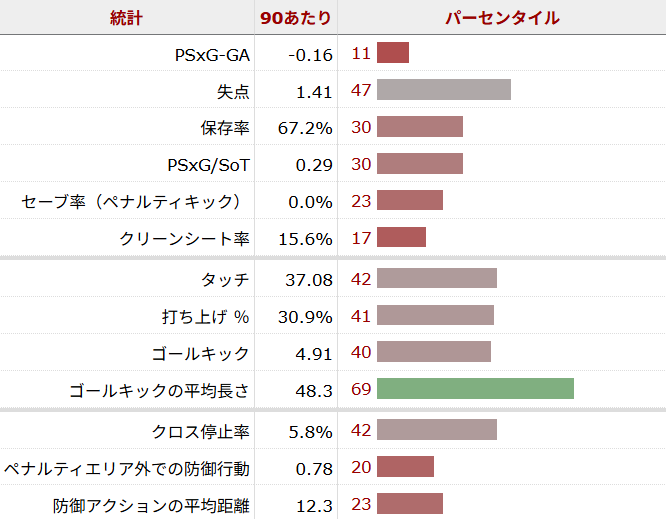Click the 12.3 value in last row
Screen dimensions: 666x519
[314, 506]
